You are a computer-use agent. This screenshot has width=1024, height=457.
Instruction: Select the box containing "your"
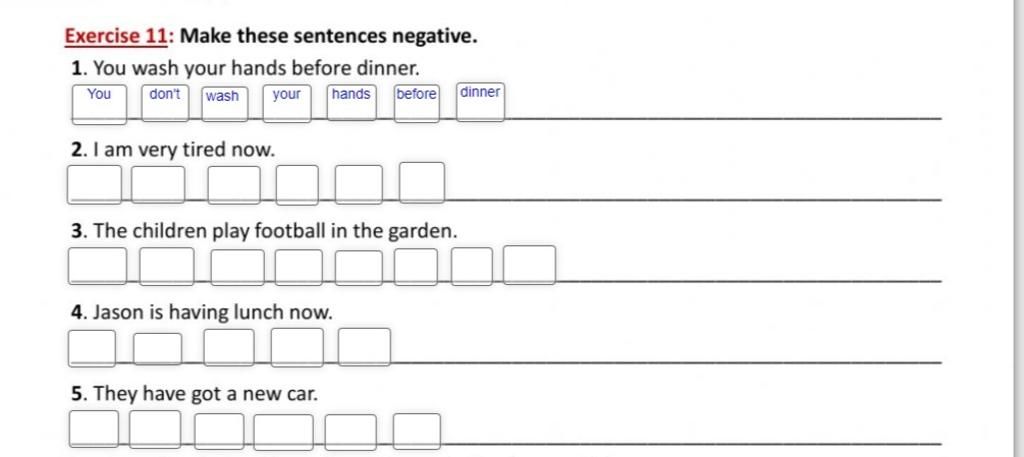(x=287, y=103)
